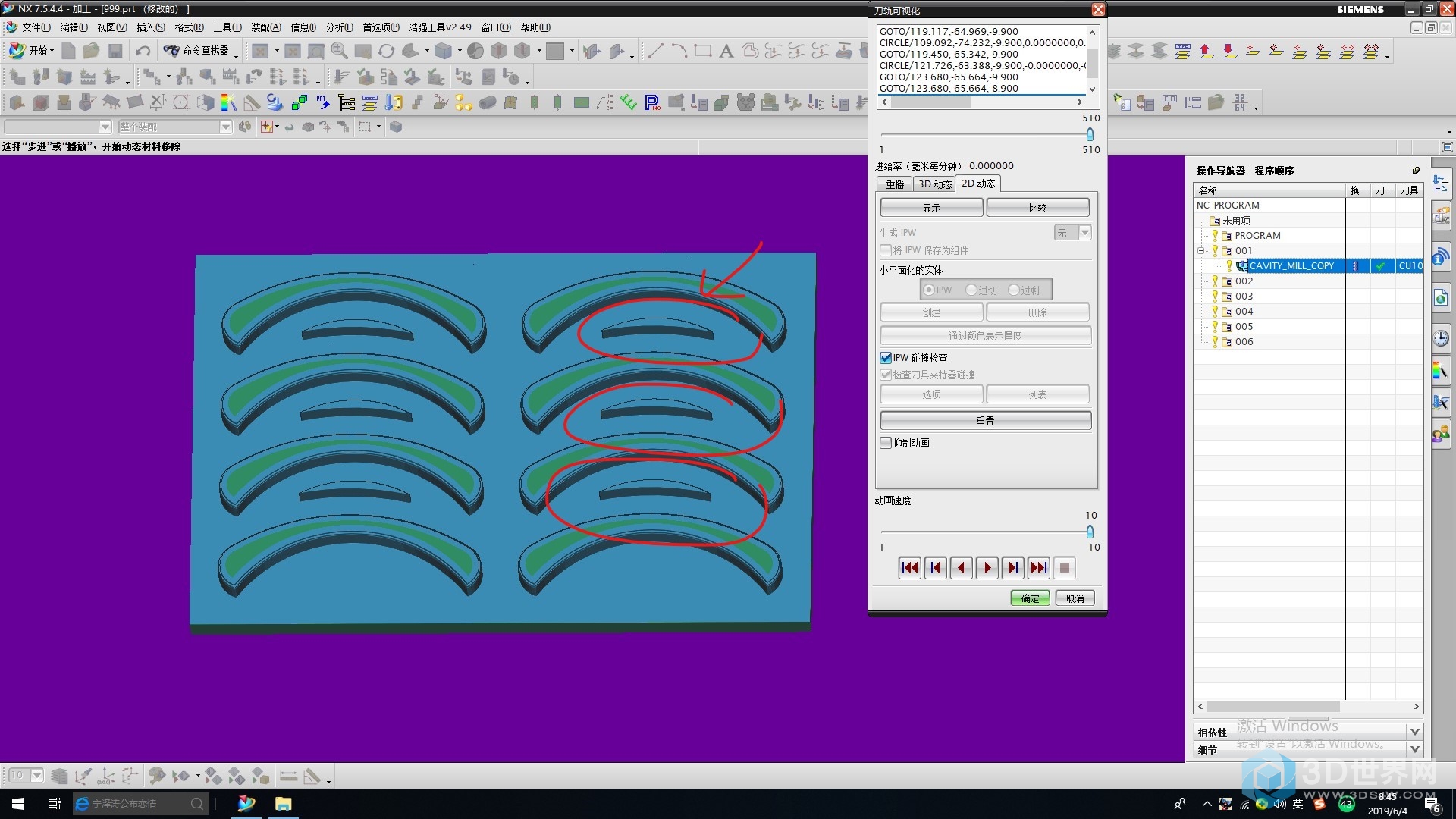Image resolution: width=1456 pixels, height=819 pixels.
Task: Open the 开始 start dropdown
Action: [x=31, y=51]
